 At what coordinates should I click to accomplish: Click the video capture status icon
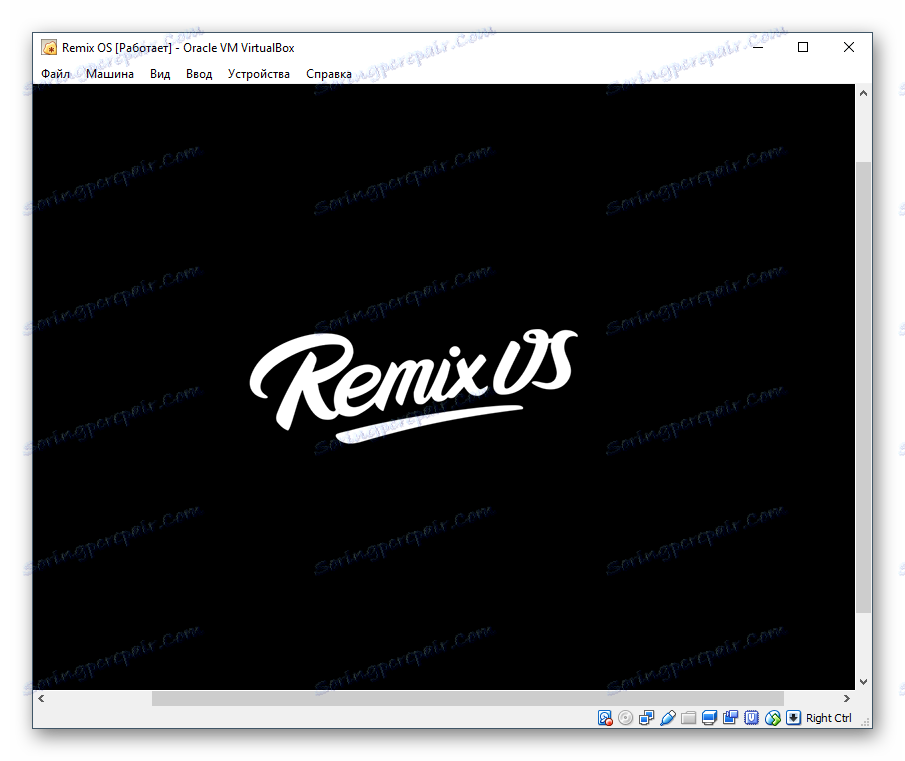[x=730, y=718]
